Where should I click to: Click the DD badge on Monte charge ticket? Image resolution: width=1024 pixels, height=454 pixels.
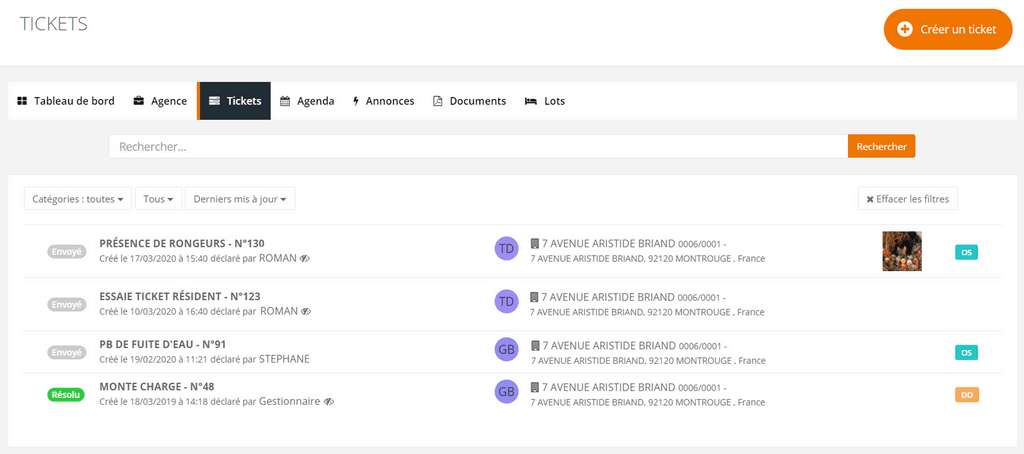point(967,395)
